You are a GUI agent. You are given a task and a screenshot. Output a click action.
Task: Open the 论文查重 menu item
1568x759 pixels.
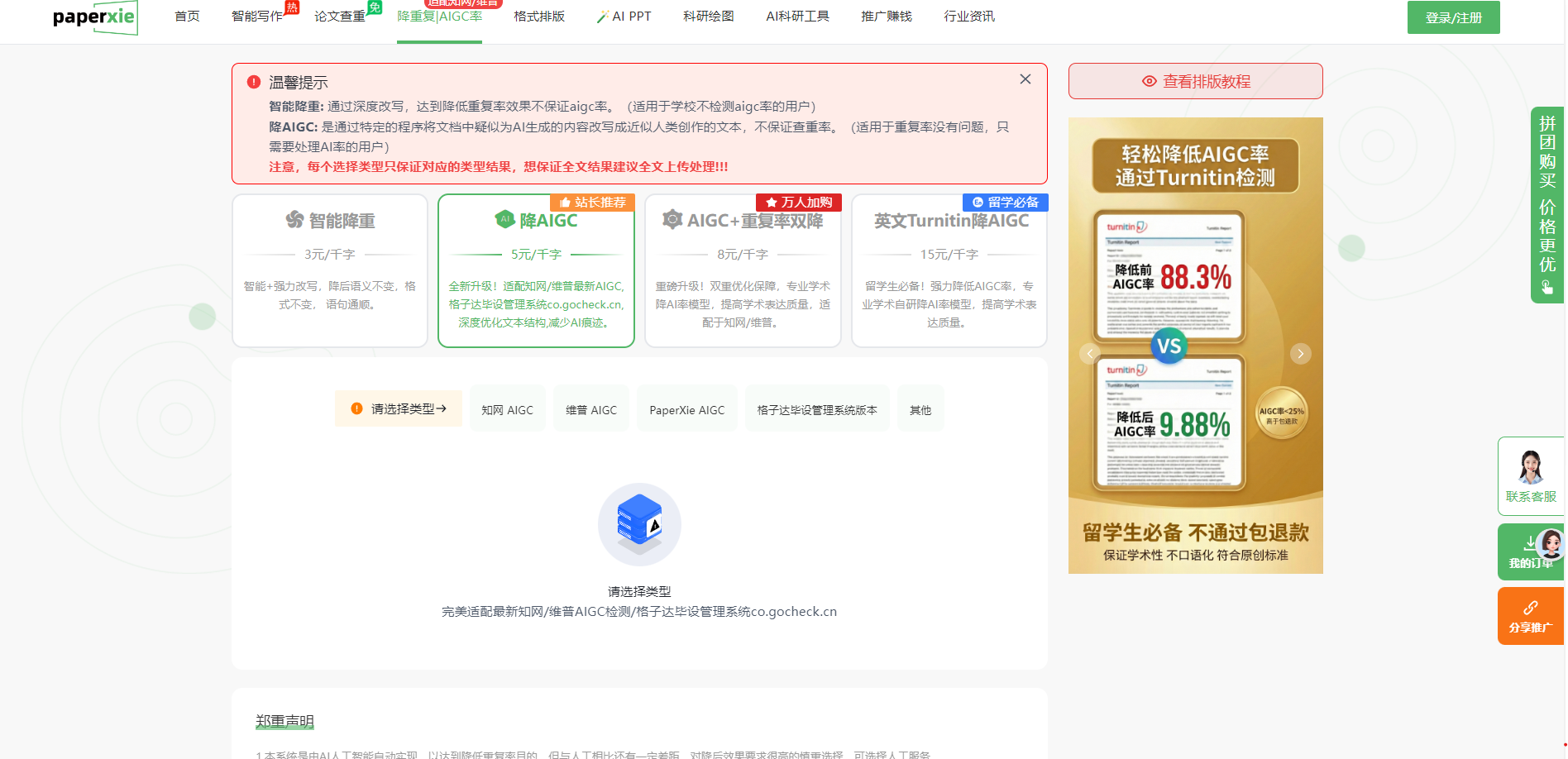pyautogui.click(x=340, y=17)
